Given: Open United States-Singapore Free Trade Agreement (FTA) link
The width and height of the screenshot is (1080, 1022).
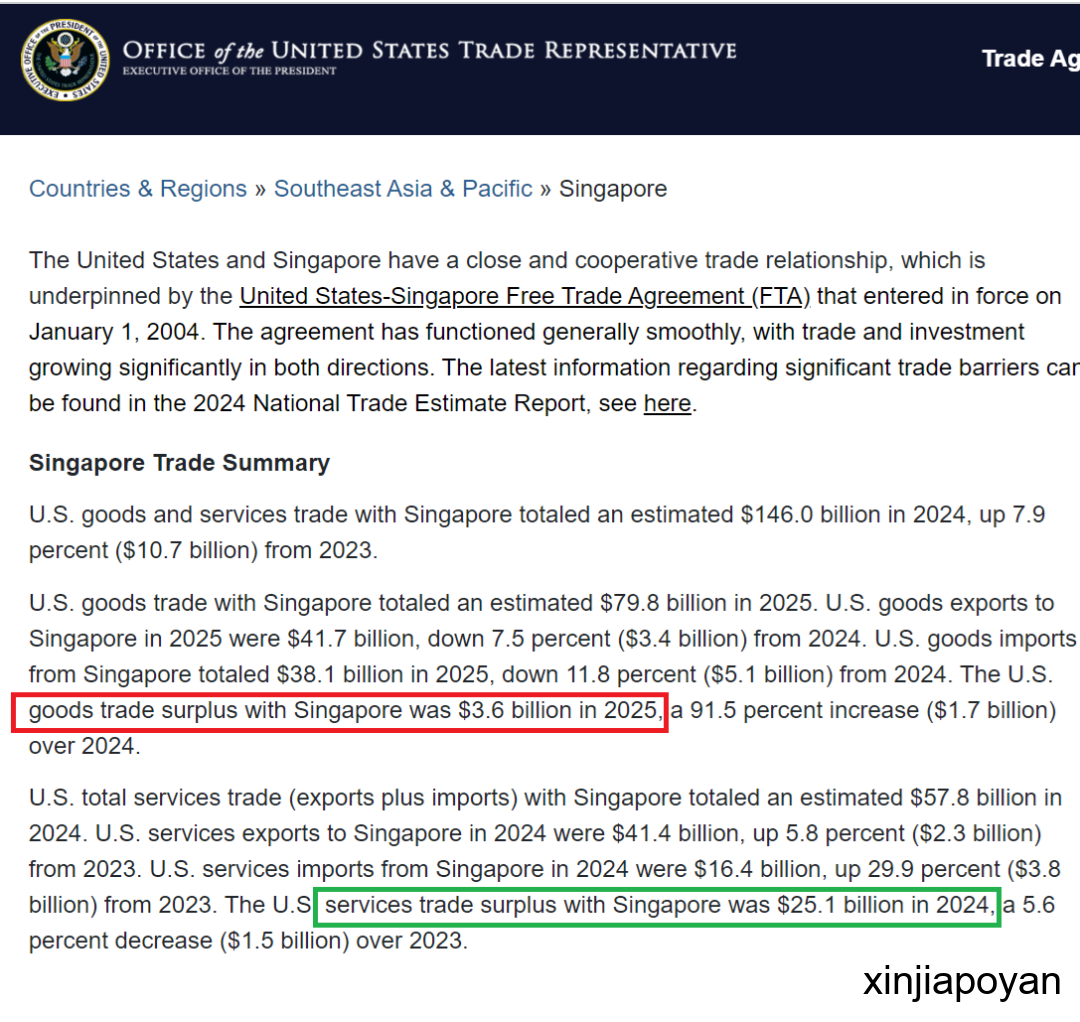Looking at the screenshot, I should [x=525, y=296].
